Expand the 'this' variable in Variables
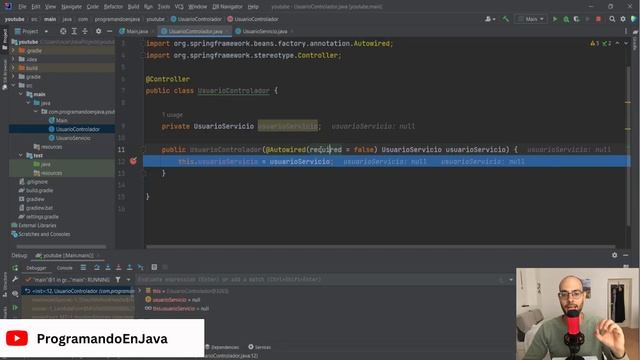640x360 pixels. click(140, 291)
